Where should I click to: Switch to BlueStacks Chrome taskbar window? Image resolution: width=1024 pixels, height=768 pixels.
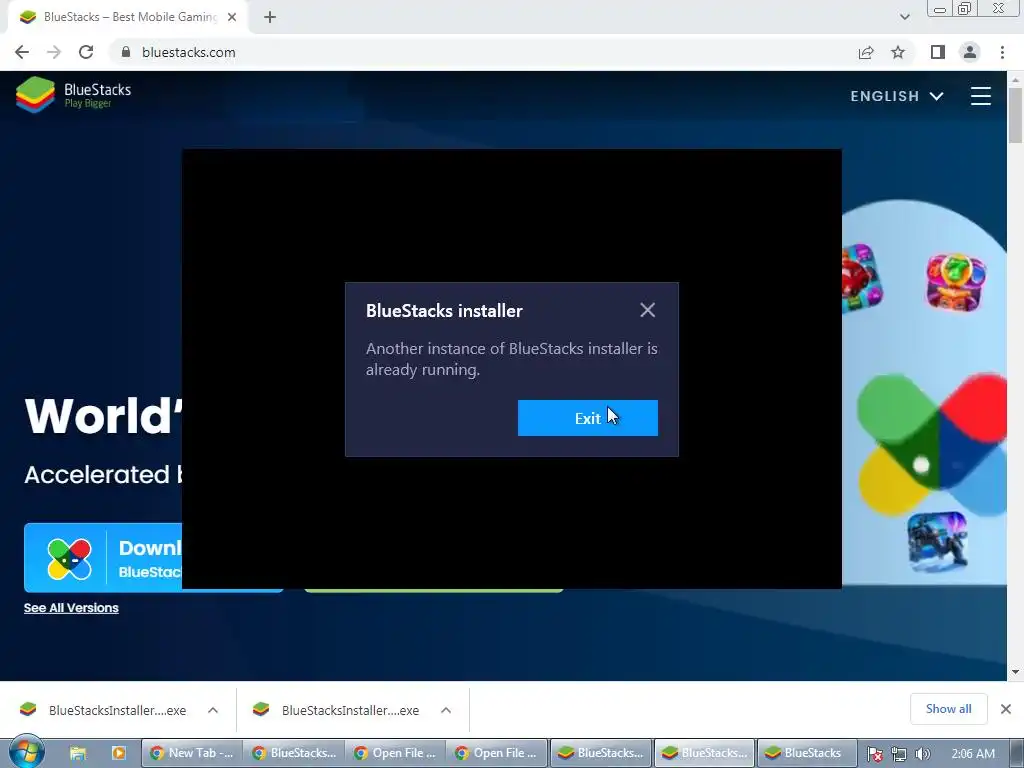click(295, 754)
